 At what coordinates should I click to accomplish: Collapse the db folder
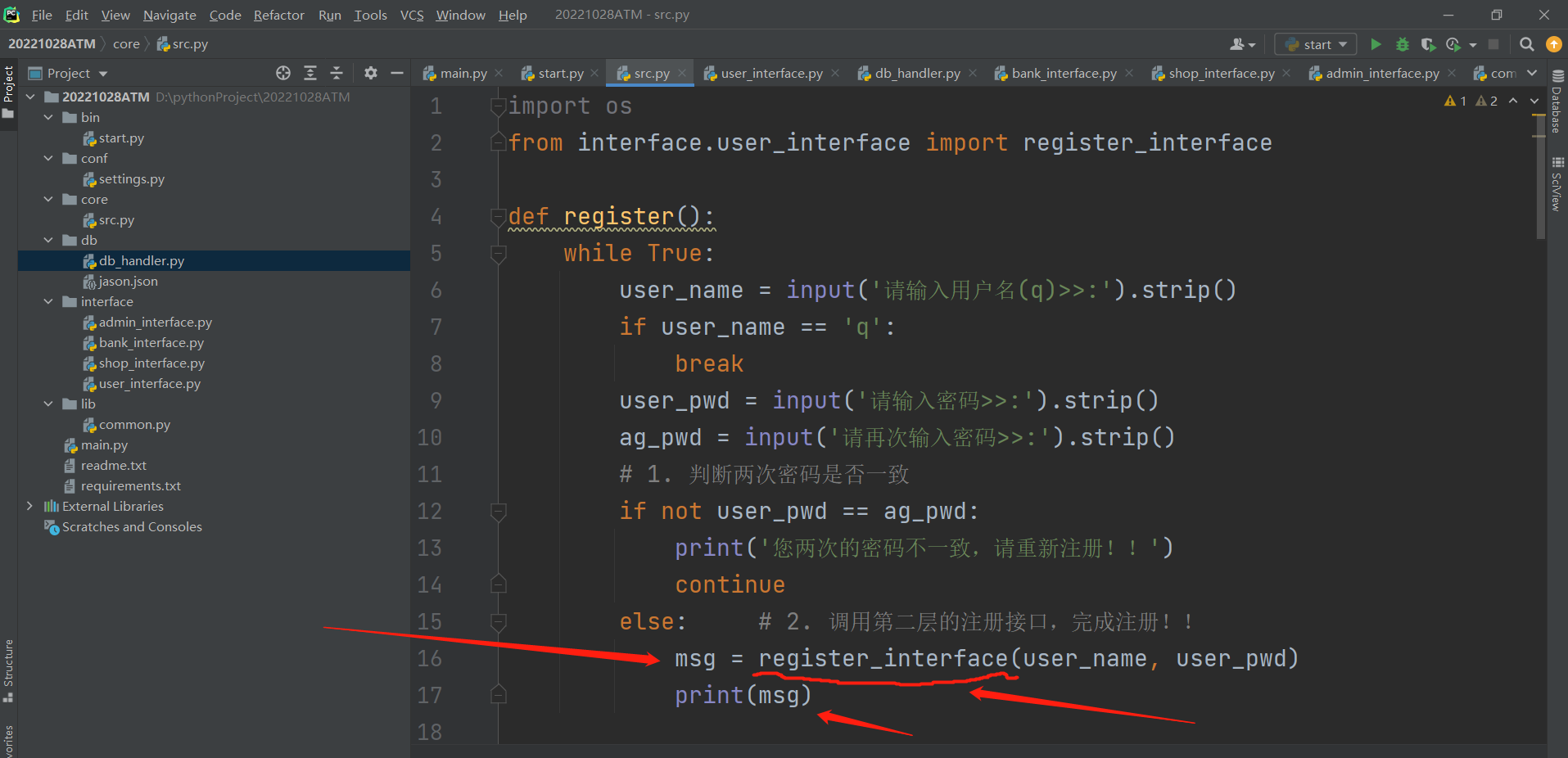[48, 240]
